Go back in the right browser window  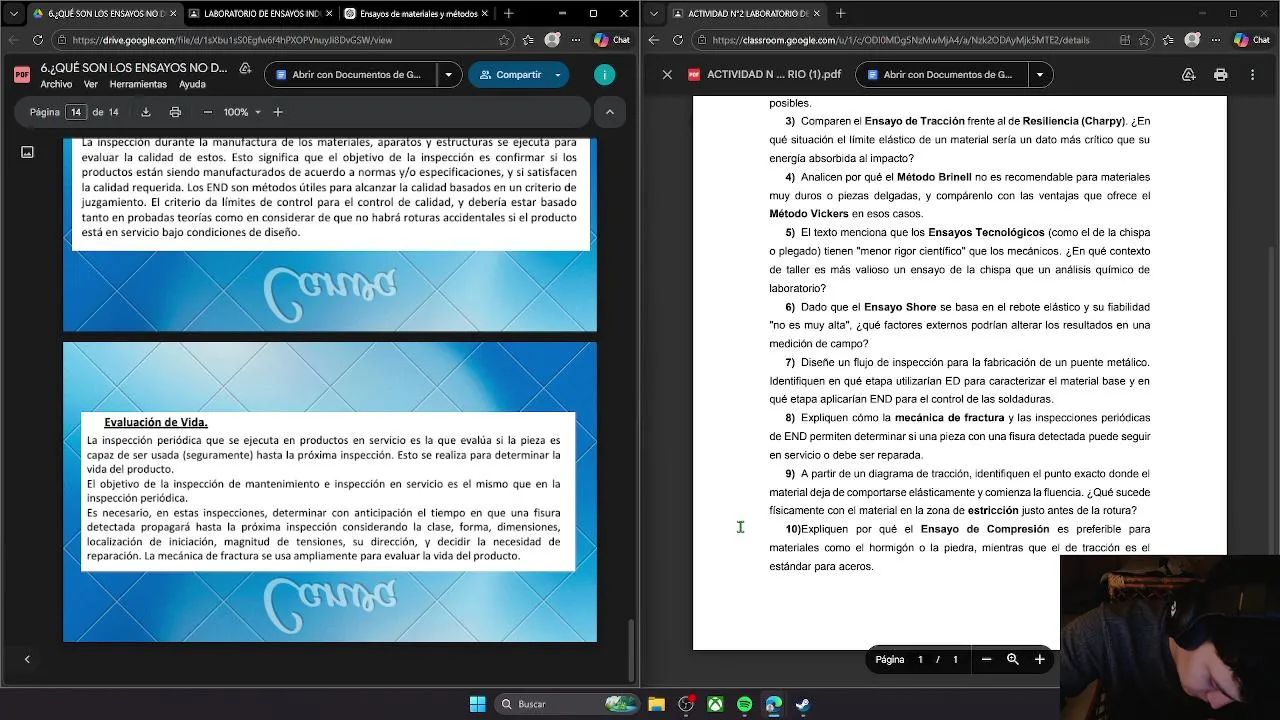pos(654,40)
